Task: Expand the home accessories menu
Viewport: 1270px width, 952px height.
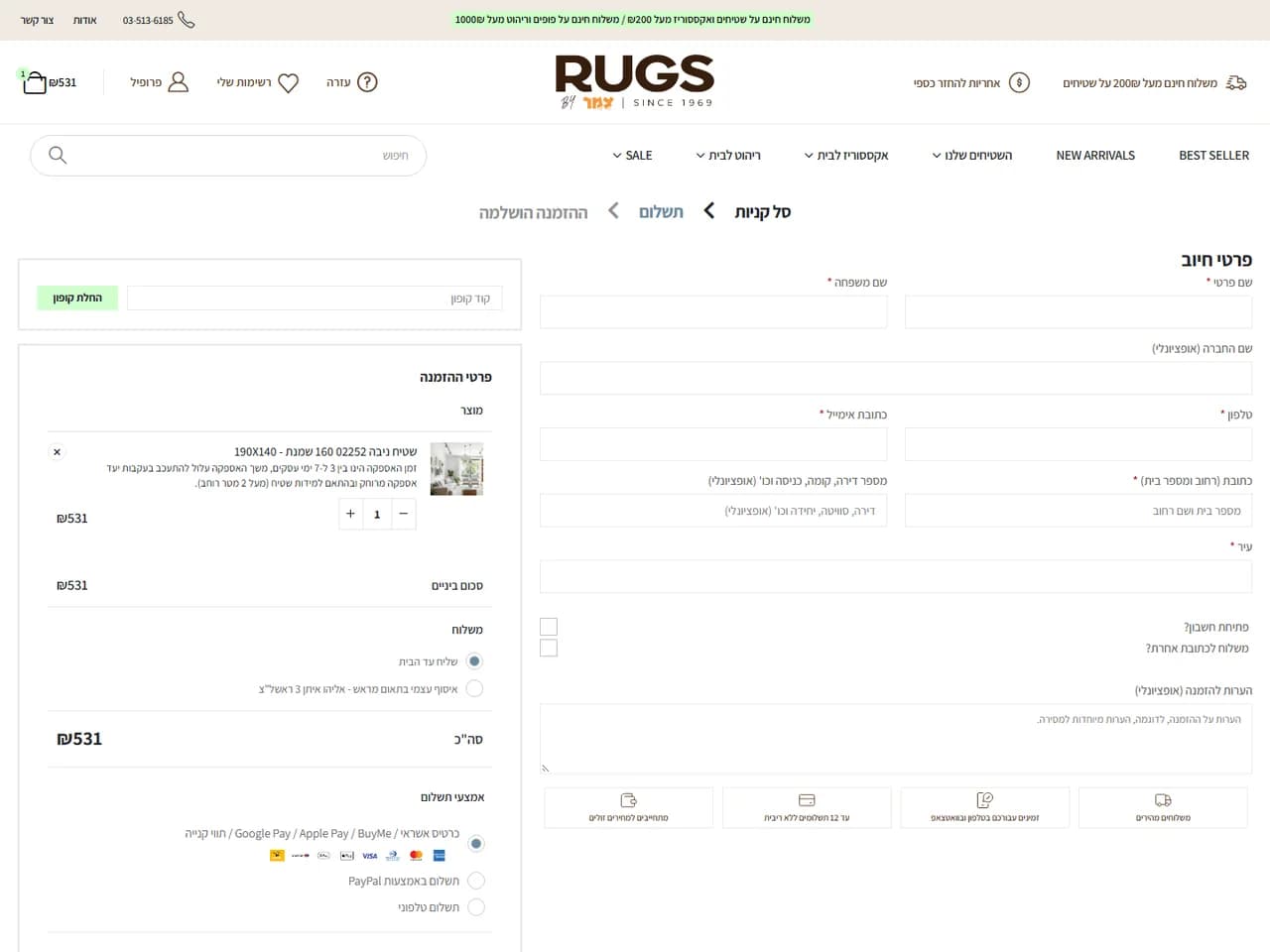Action: [846, 156]
